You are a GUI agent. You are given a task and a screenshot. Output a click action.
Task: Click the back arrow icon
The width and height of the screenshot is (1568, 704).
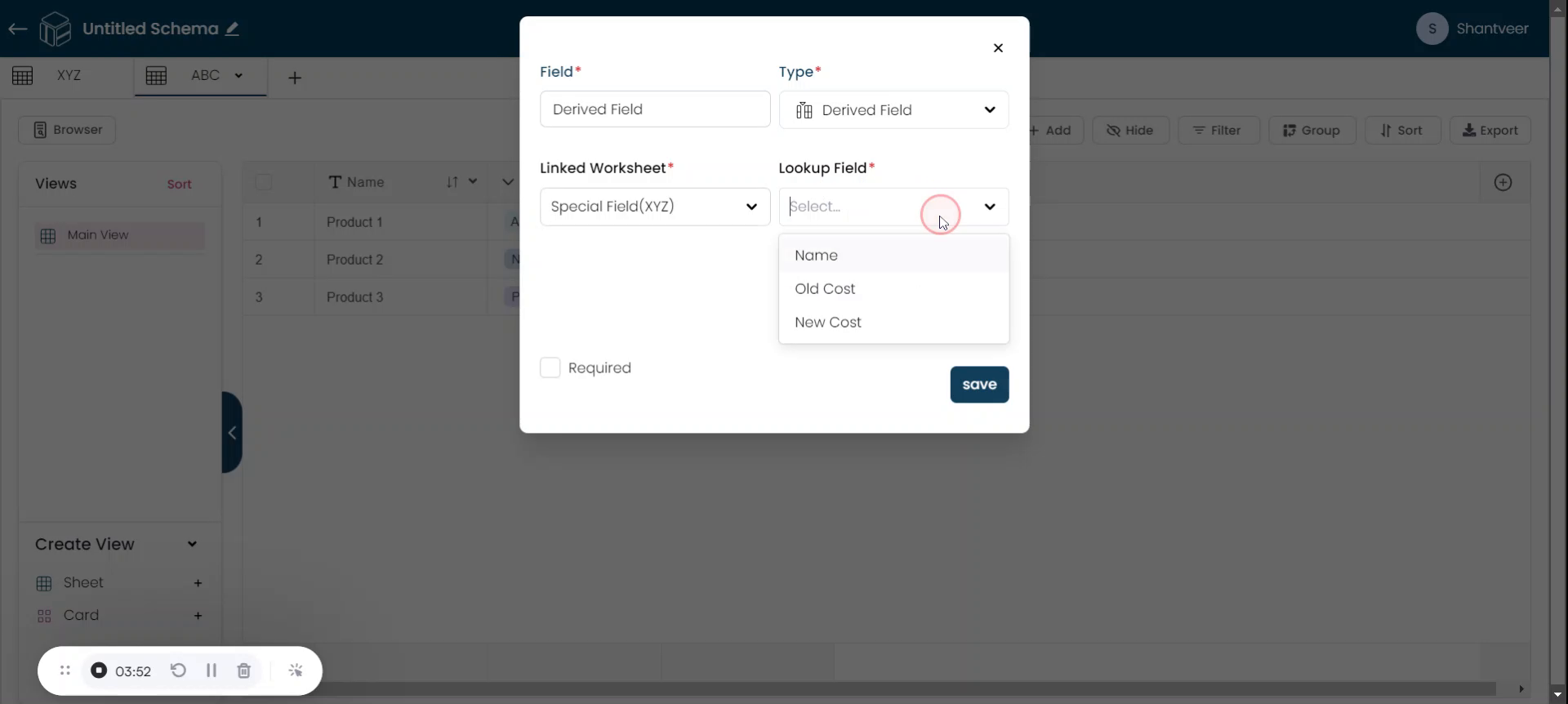tap(17, 29)
